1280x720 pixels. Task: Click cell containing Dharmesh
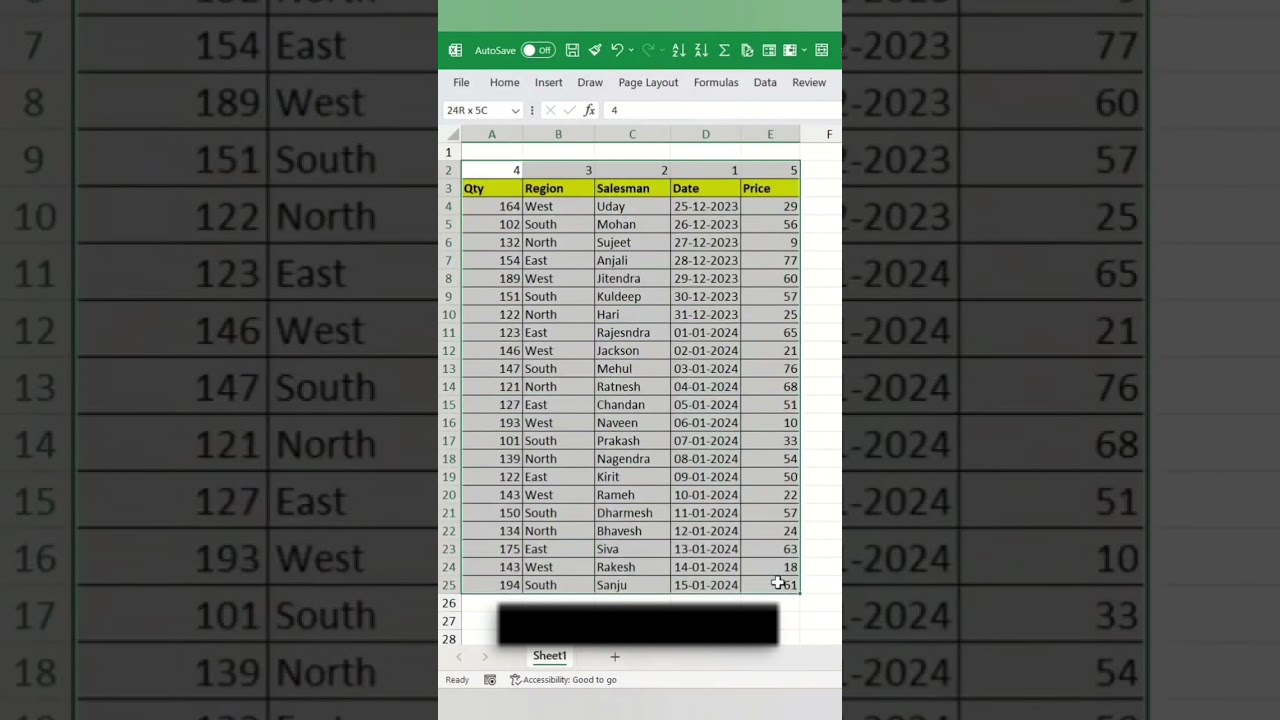point(632,513)
